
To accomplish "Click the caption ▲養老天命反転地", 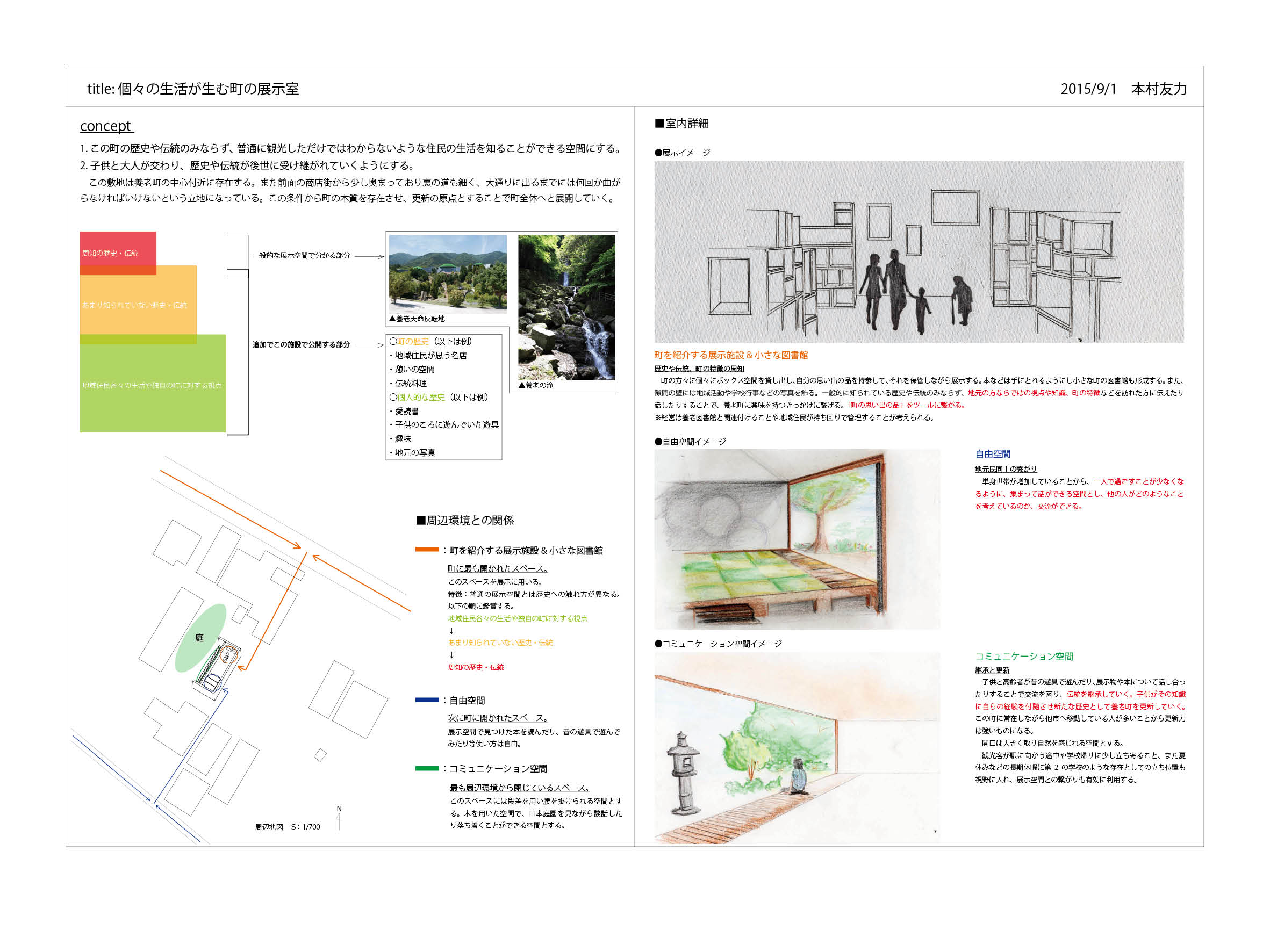I will click(x=417, y=319).
